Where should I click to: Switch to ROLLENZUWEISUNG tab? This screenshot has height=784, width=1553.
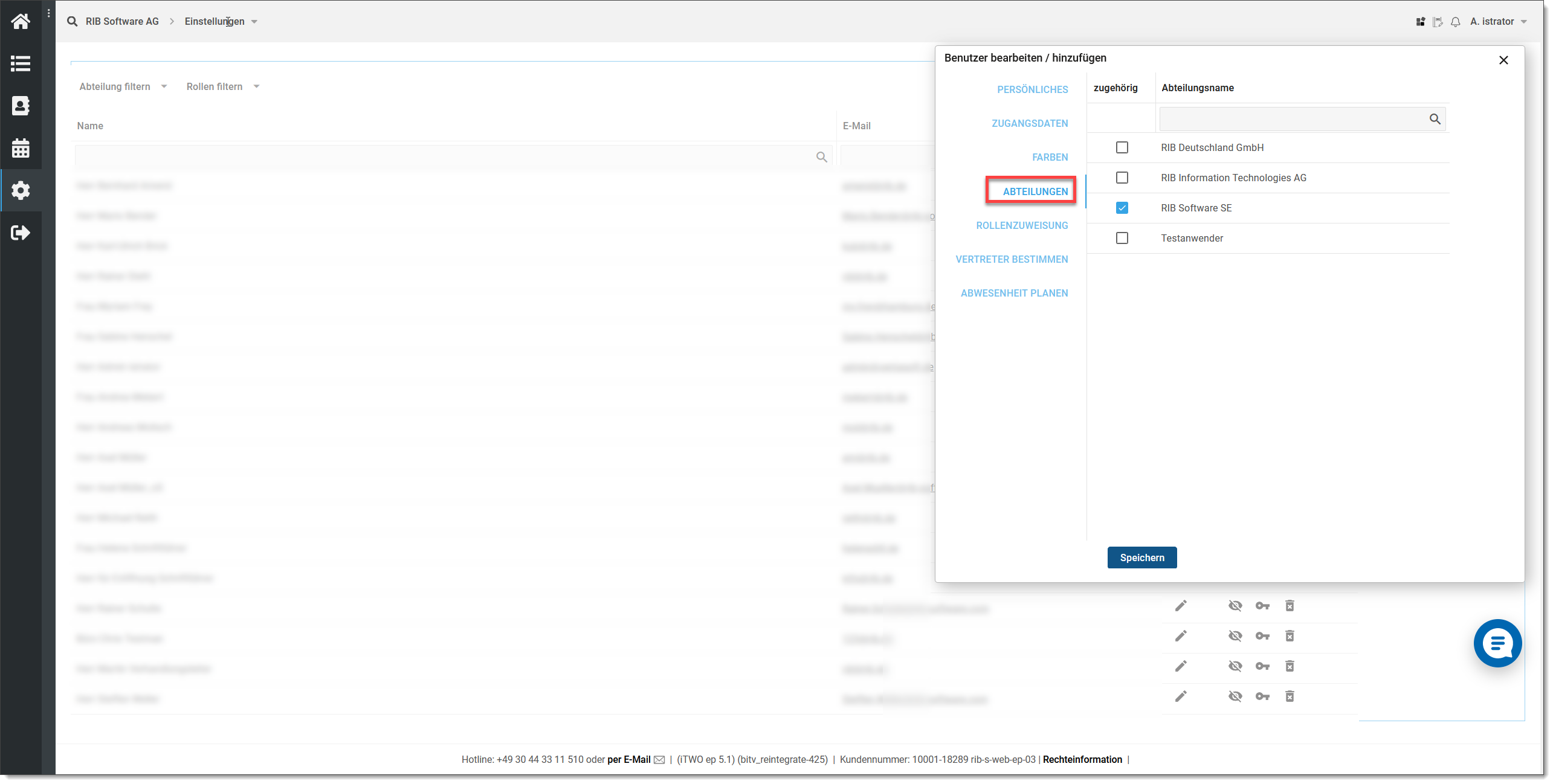[1022, 225]
